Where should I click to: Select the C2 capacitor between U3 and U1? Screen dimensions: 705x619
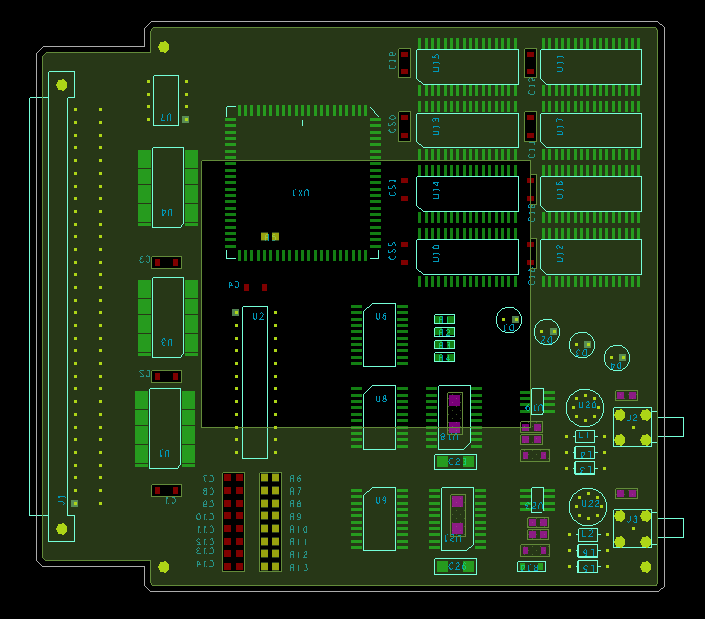click(x=166, y=376)
